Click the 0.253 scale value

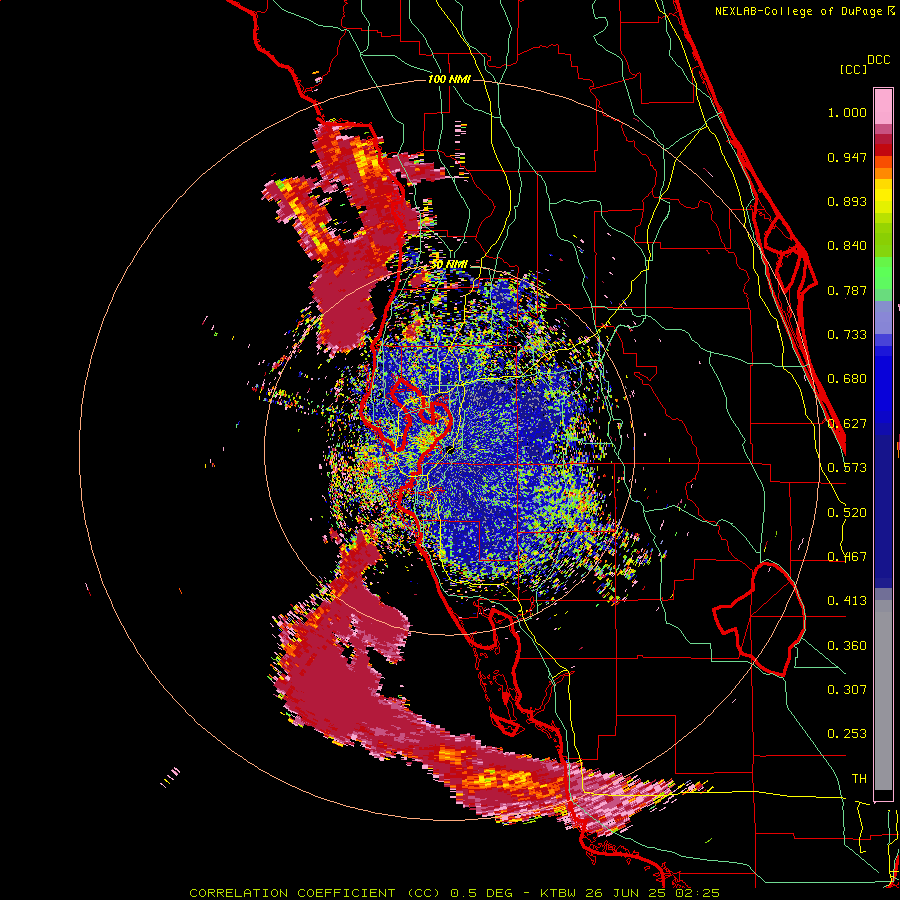[x=847, y=734]
